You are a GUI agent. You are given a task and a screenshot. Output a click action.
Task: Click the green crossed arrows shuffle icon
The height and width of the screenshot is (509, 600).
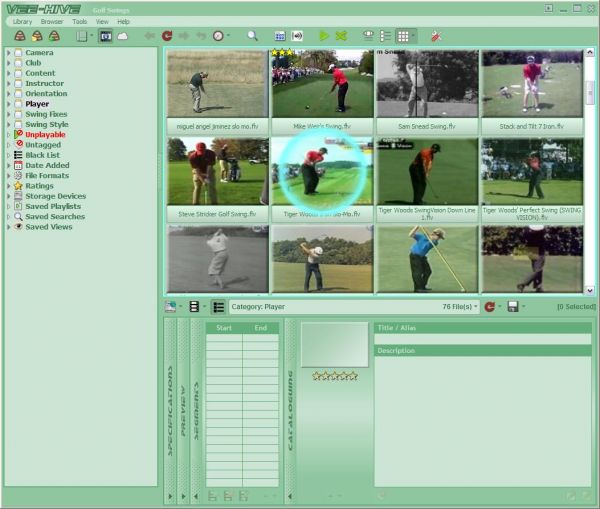(x=341, y=36)
